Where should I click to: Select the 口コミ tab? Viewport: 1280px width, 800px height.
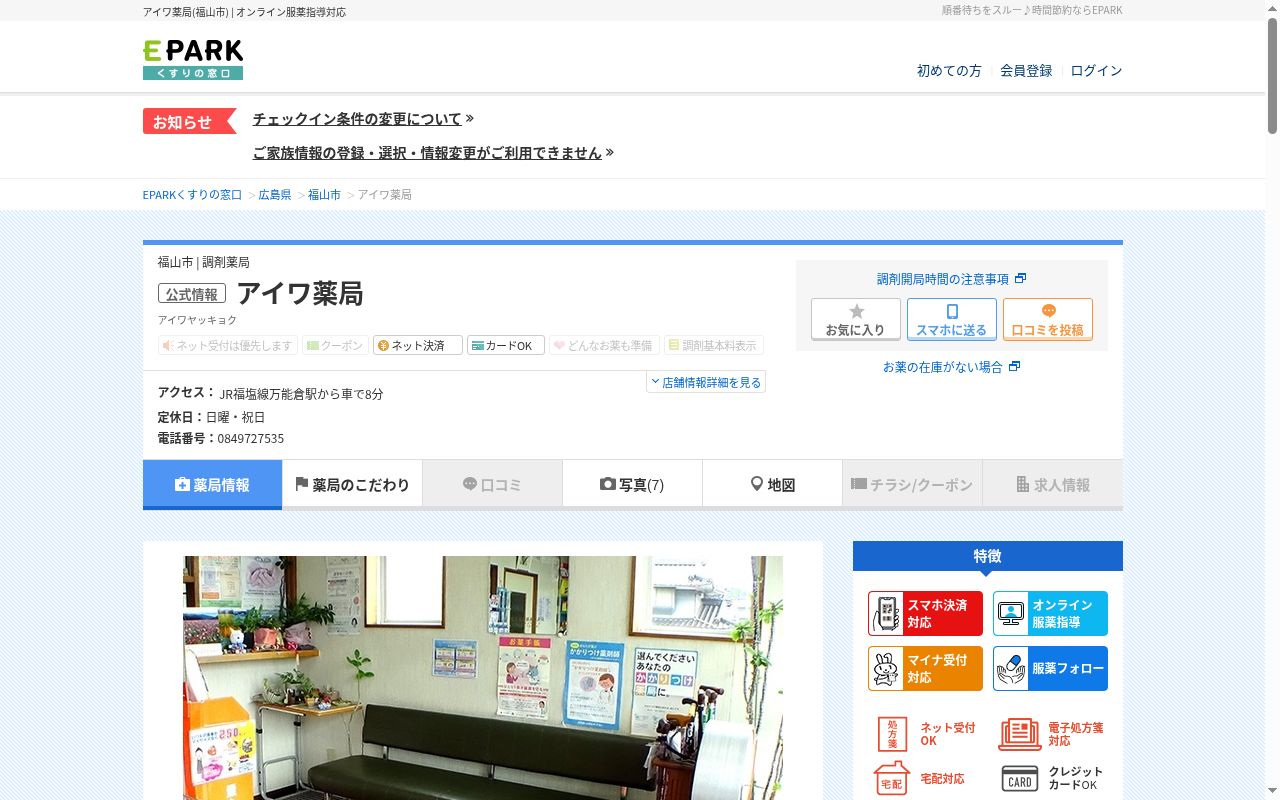point(492,484)
